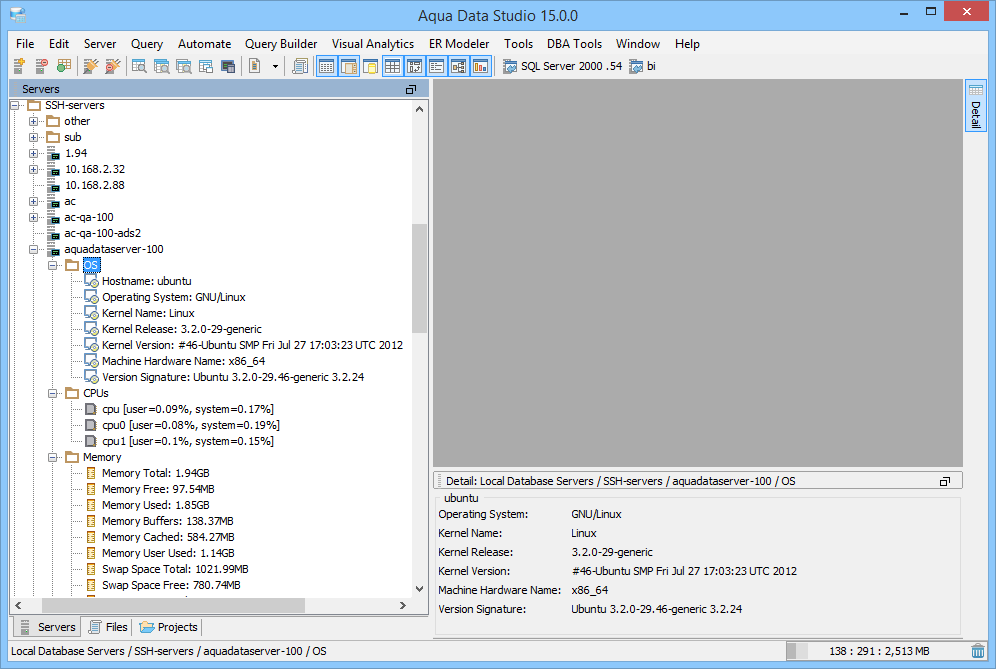Open the Visual Analytics menu
Image resolution: width=996 pixels, height=669 pixels.
[x=373, y=44]
